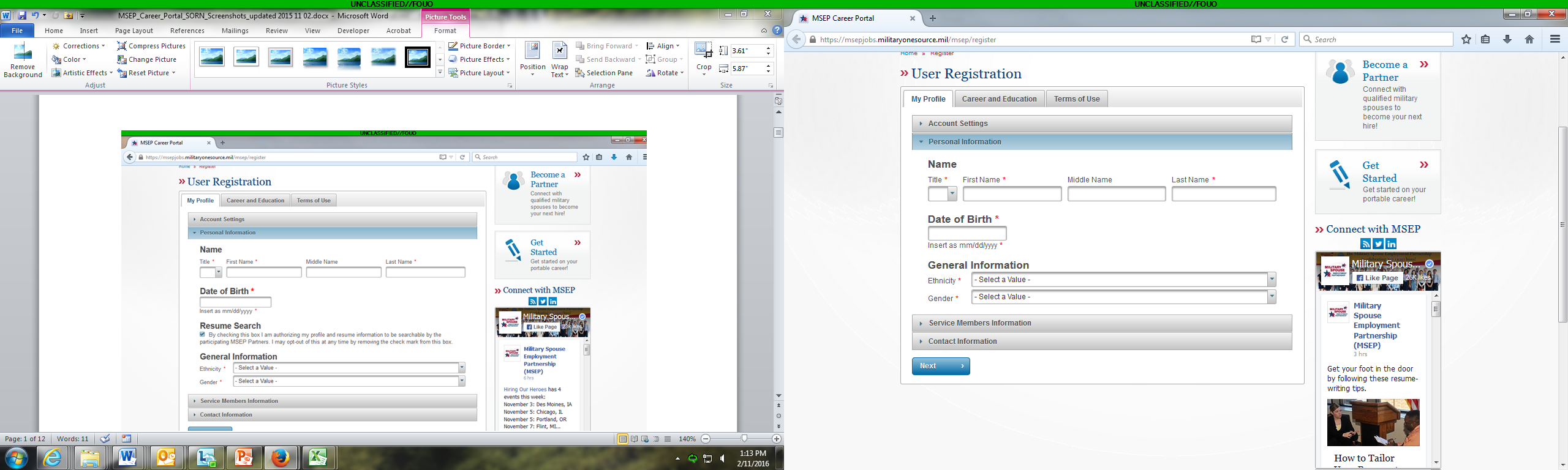Open the Selection Pane in Word
1568x470 pixels.
click(604, 73)
